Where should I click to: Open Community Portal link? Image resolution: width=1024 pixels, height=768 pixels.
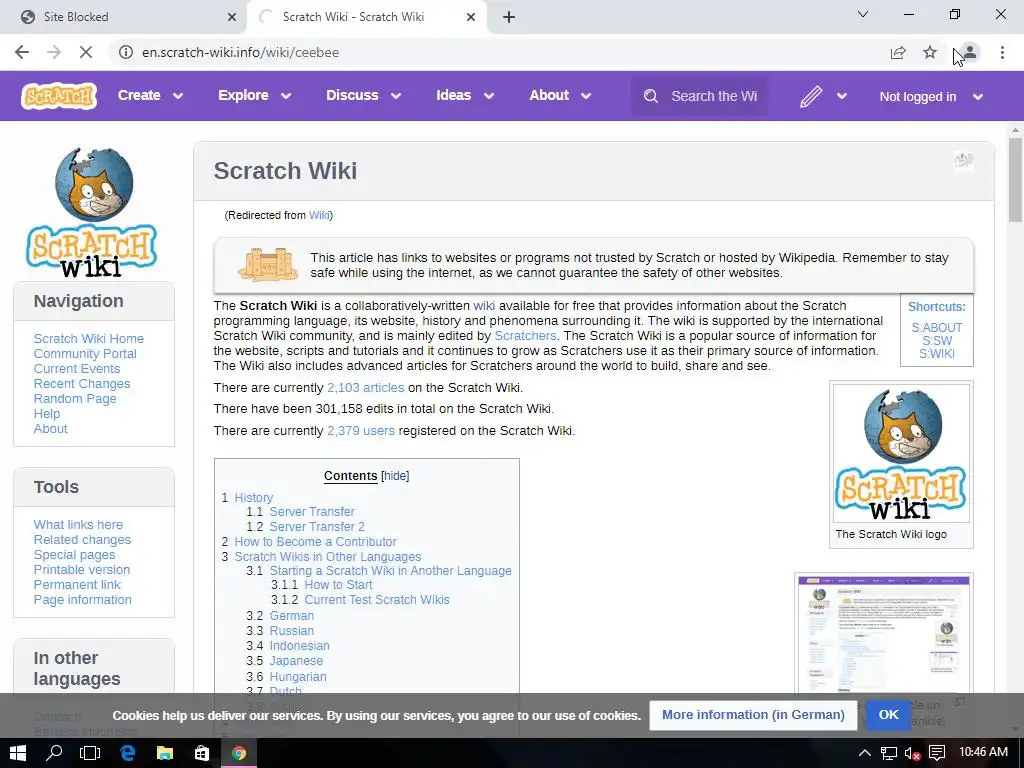point(85,353)
